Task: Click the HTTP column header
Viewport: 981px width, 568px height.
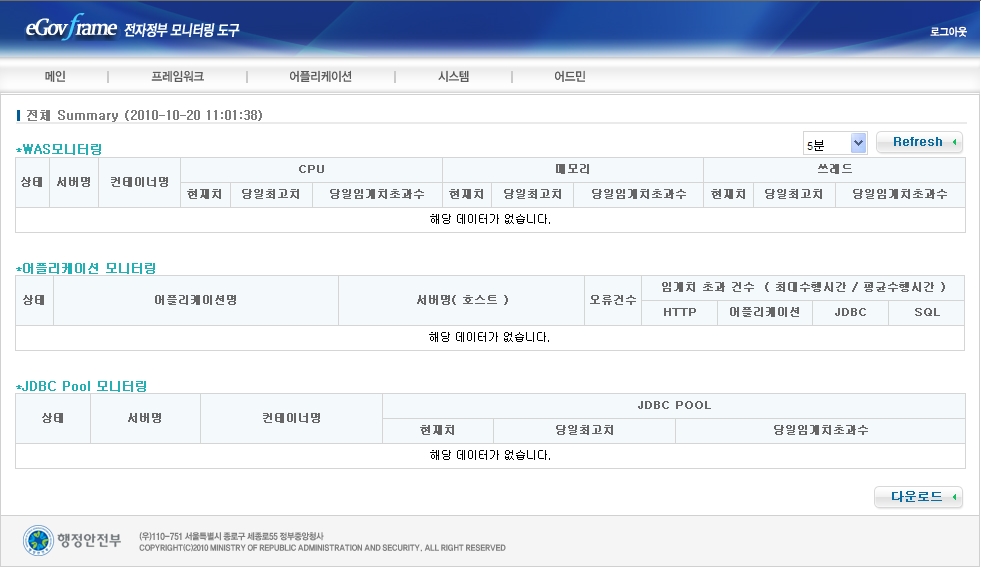Action: pos(679,313)
